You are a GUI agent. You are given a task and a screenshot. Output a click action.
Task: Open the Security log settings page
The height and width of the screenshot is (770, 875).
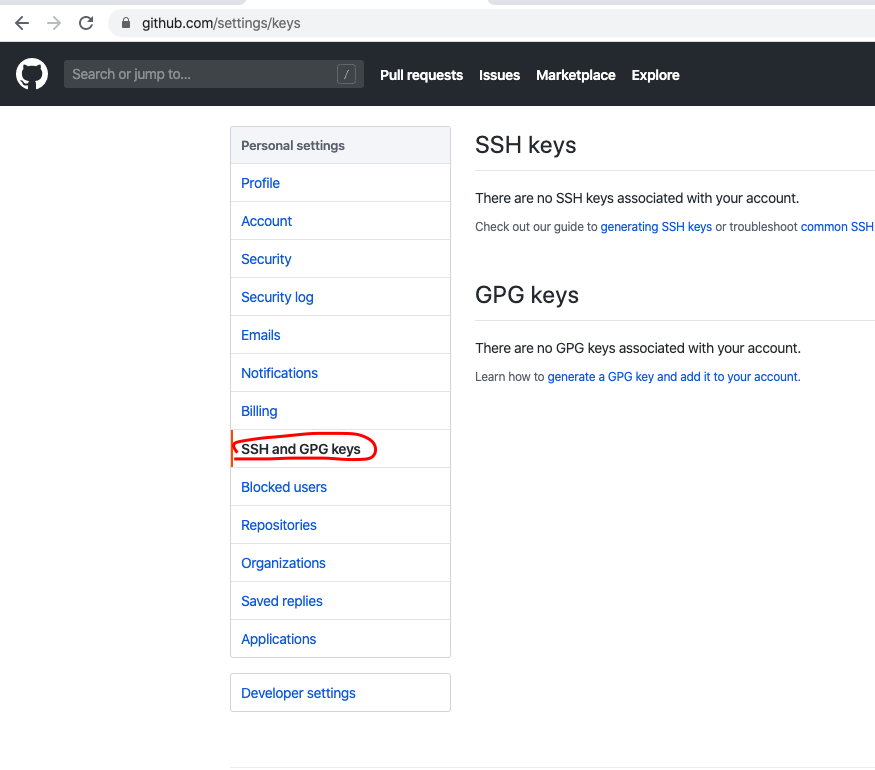pyautogui.click(x=340, y=297)
